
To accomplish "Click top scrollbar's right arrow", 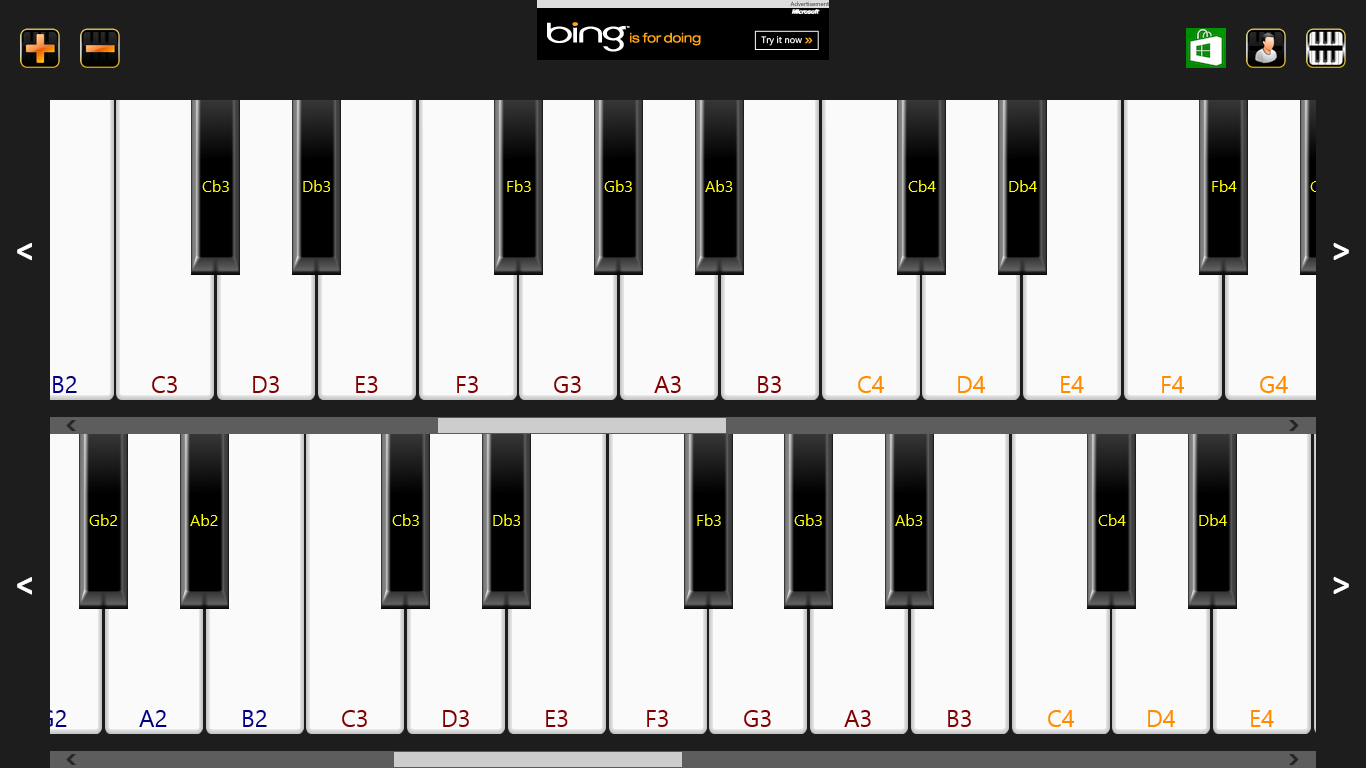I will [1294, 425].
